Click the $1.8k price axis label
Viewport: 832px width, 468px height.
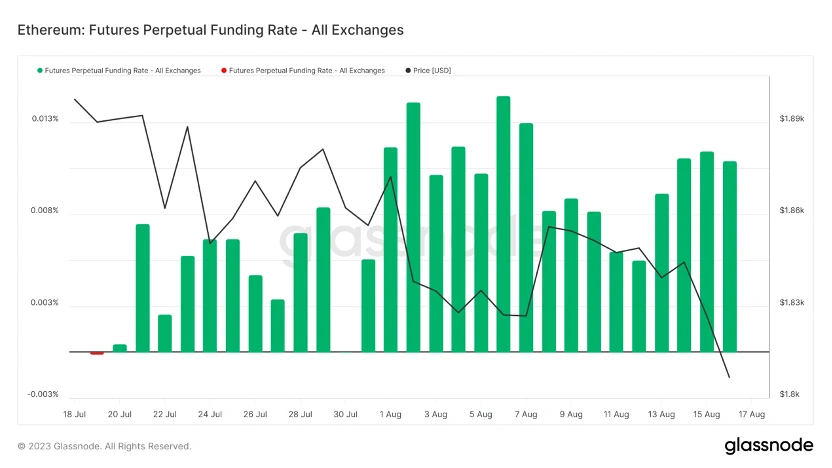pos(789,394)
